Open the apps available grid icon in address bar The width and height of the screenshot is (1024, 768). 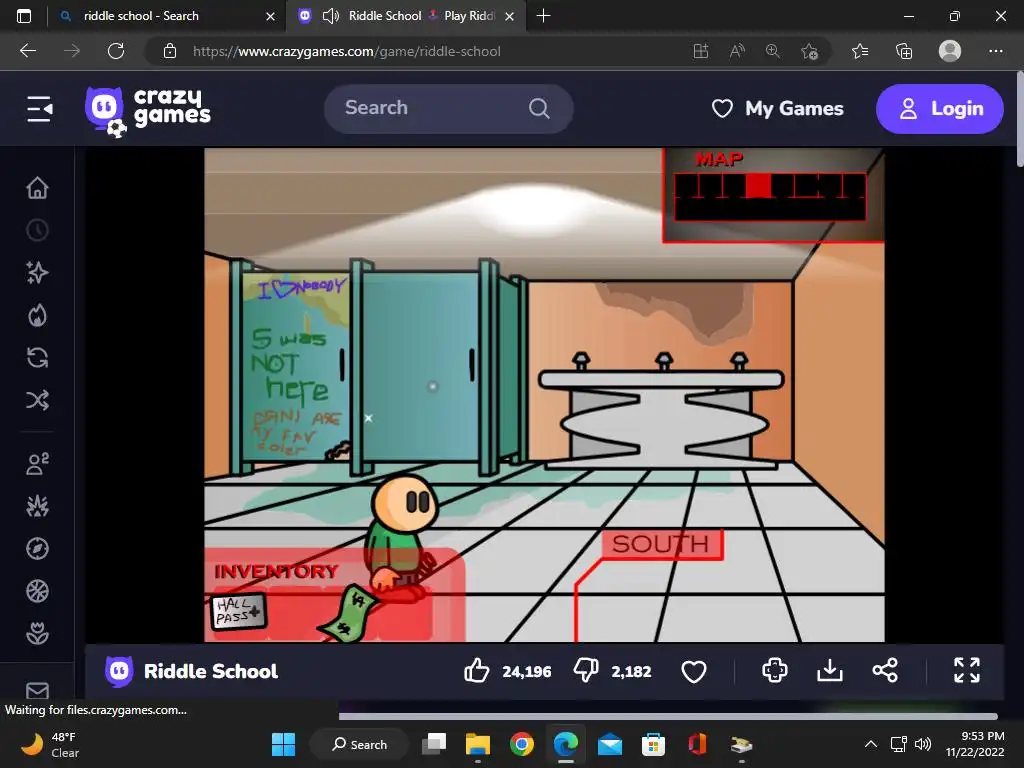tap(701, 51)
